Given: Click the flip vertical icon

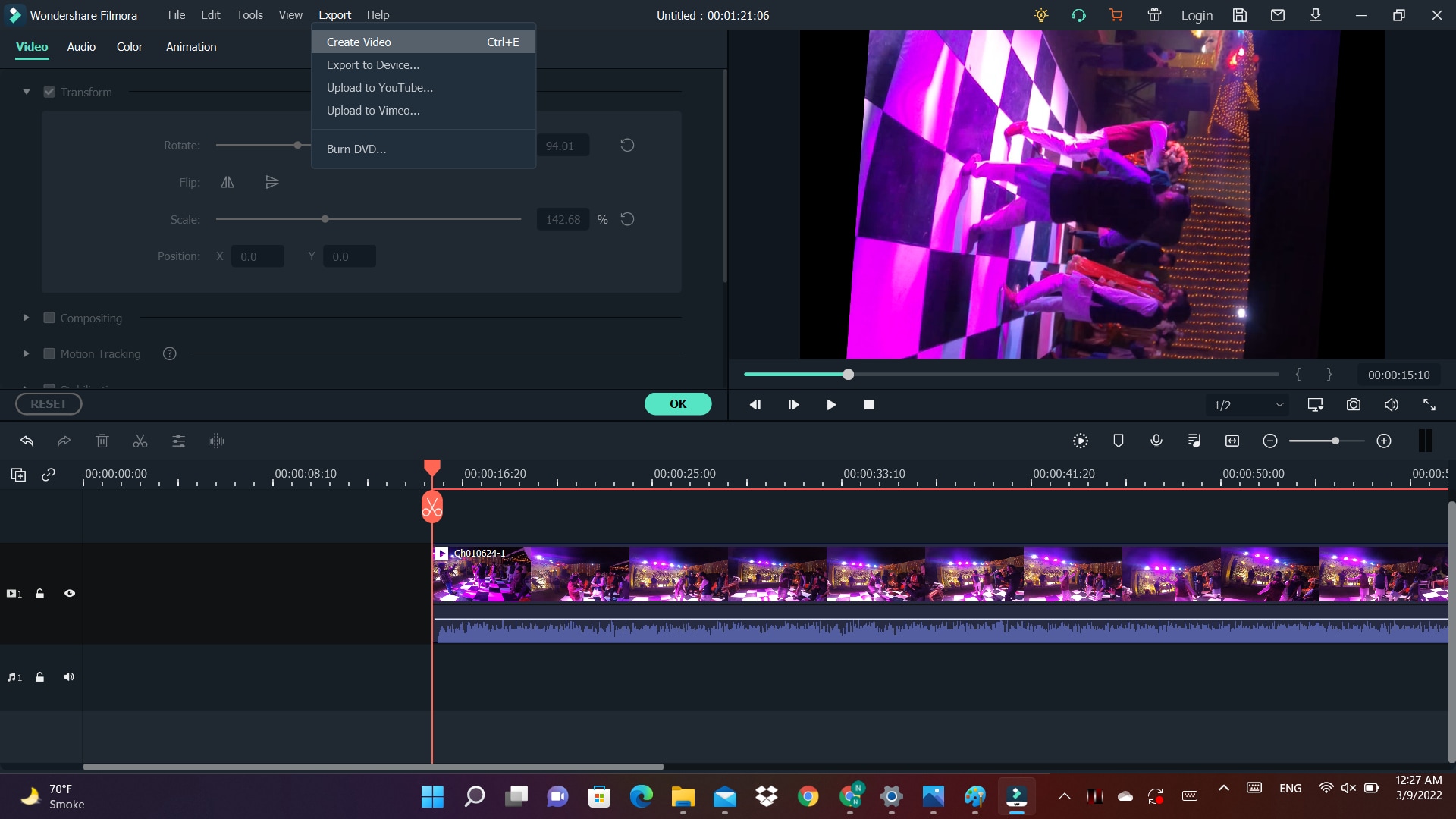Looking at the screenshot, I should [x=272, y=182].
